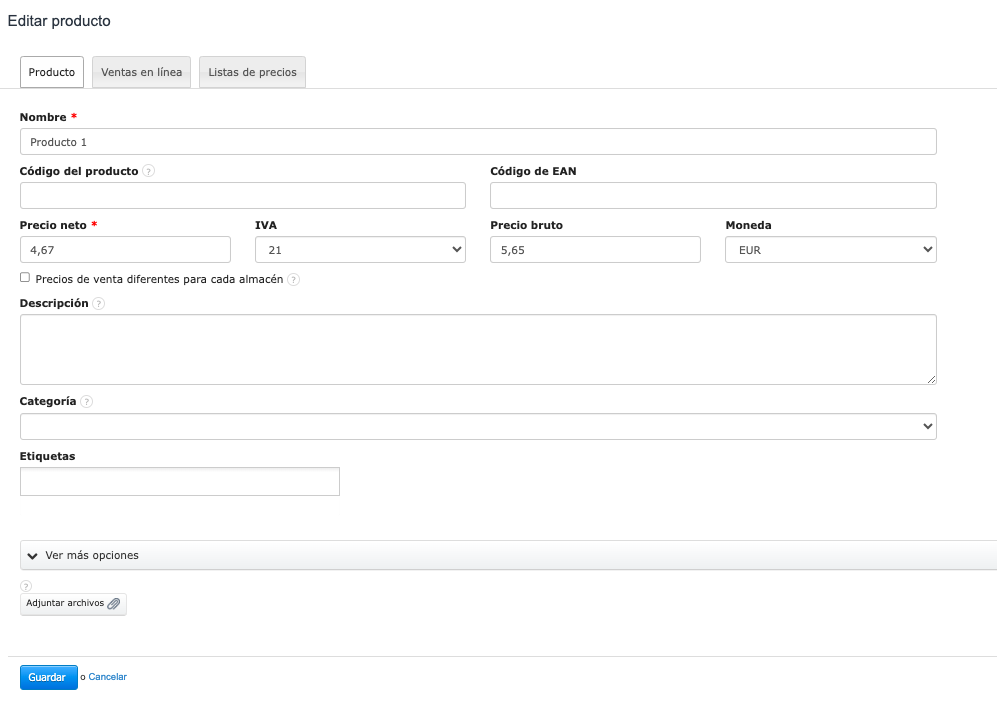997x706 pixels.
Task: Click Adjuntar archivos paperclip button
Action: (x=73, y=604)
